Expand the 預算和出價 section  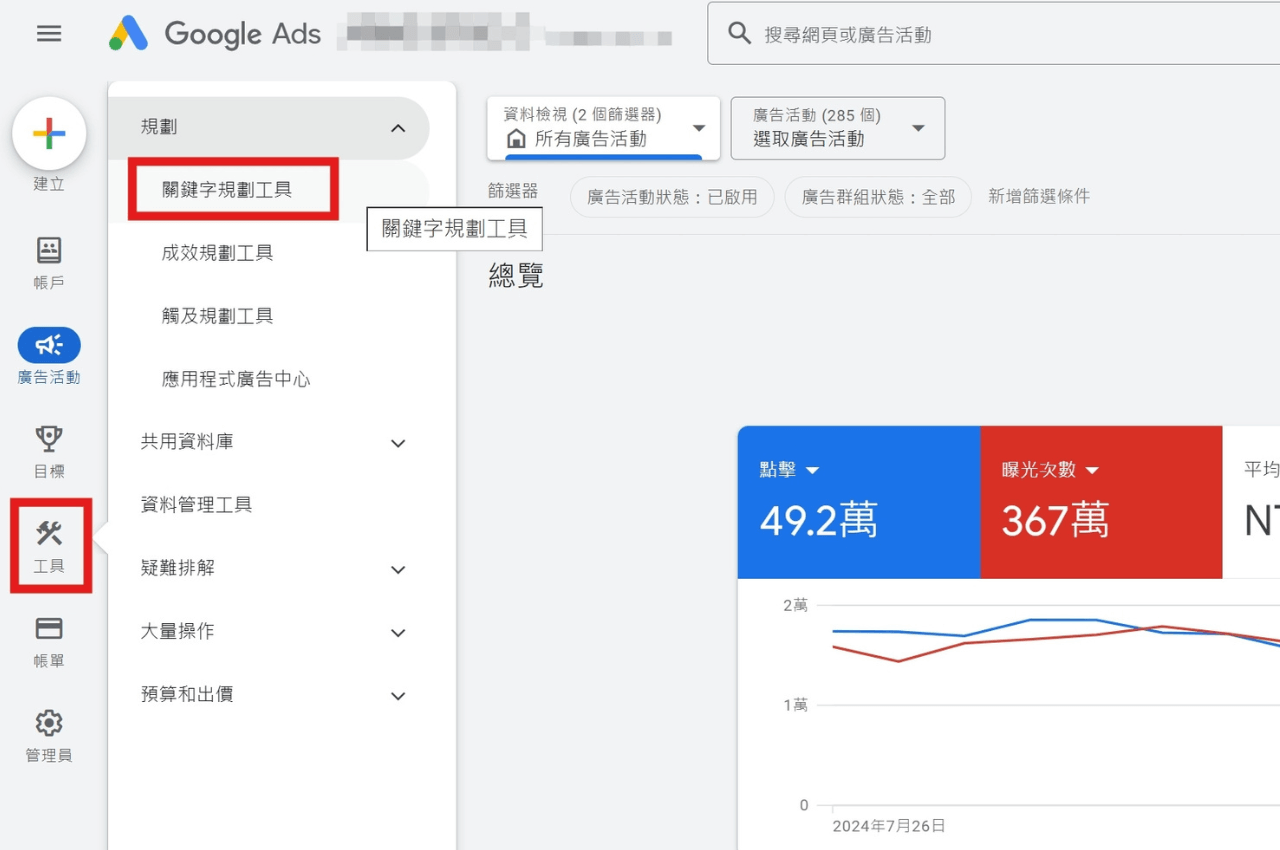coord(398,695)
